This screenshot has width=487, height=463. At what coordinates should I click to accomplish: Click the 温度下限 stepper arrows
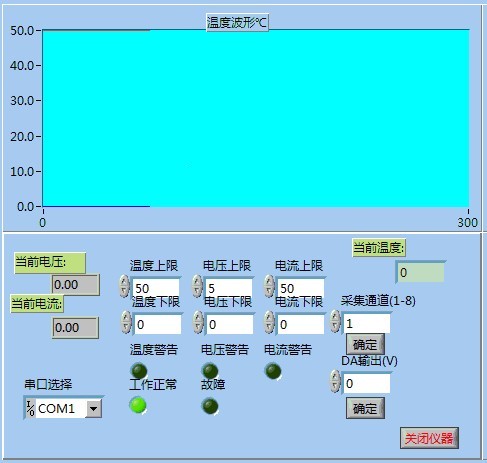coord(126,322)
